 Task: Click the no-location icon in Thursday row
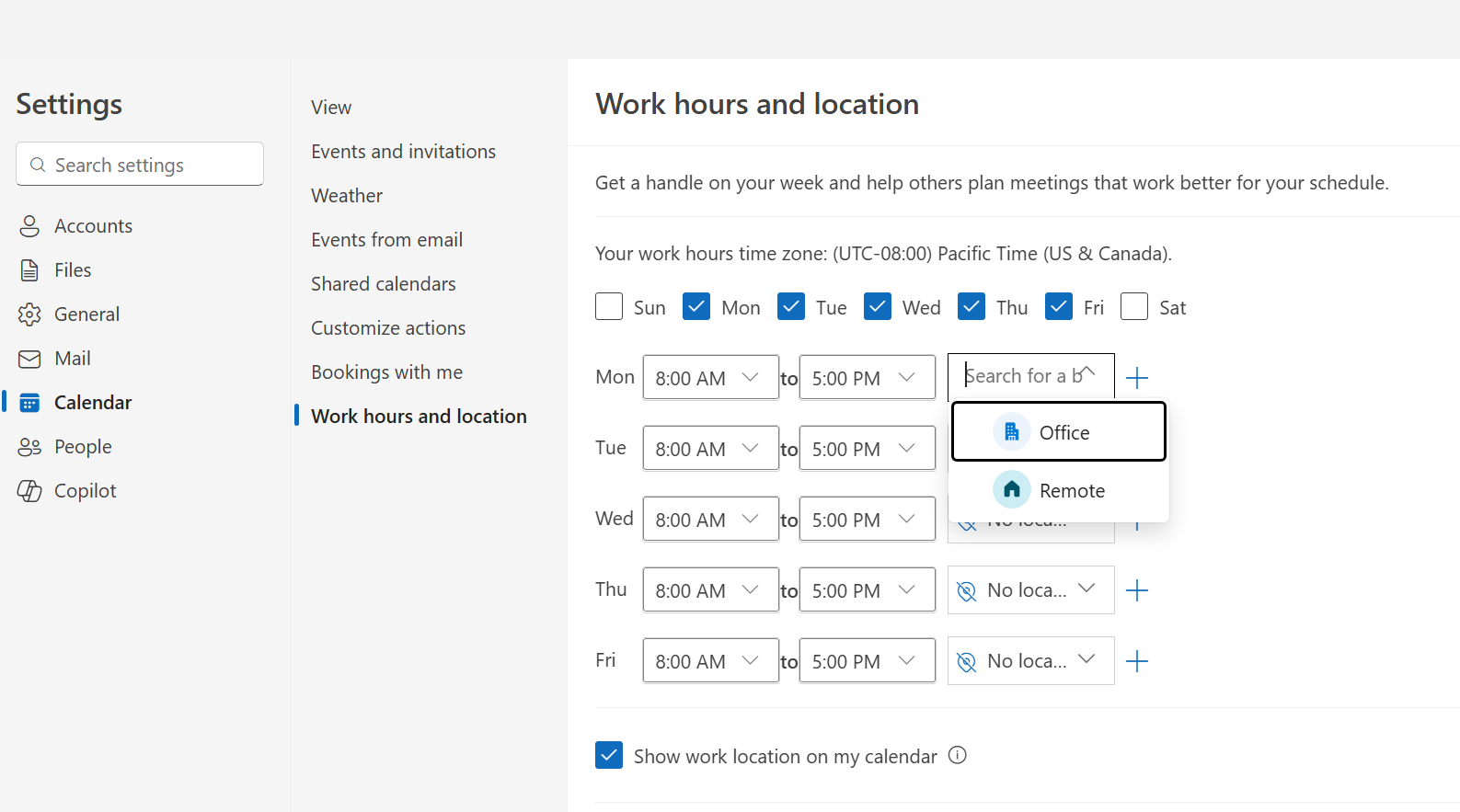pos(966,591)
